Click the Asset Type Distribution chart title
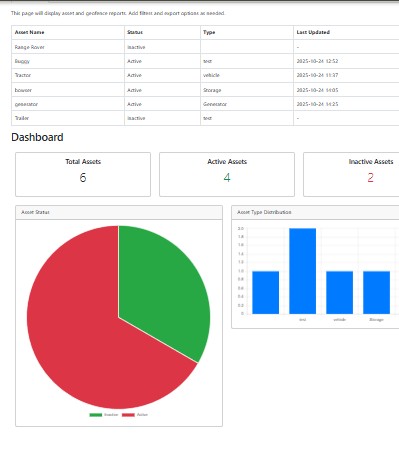 [x=264, y=212]
